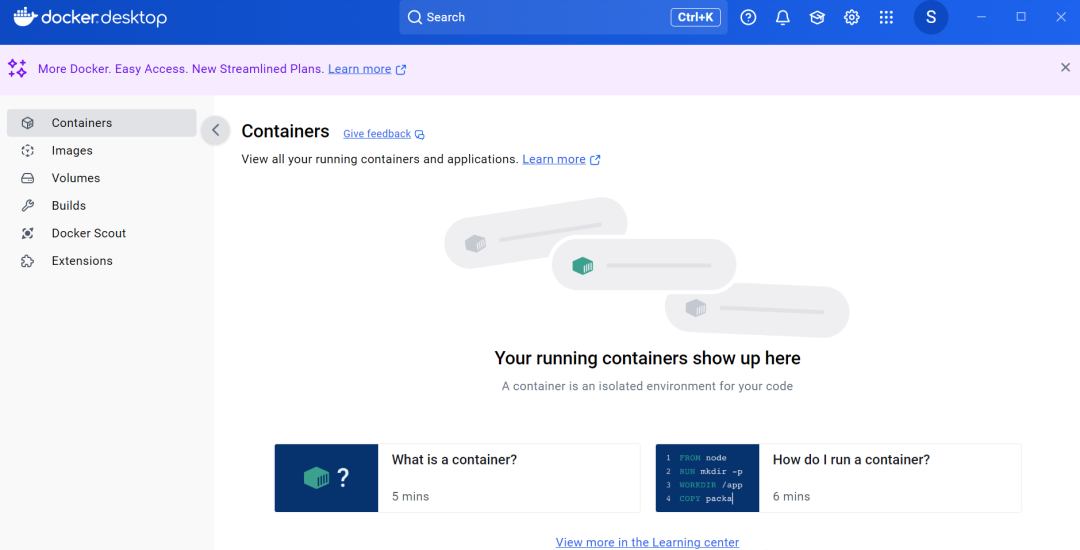Minimize the Docker Desktop window

982,17
